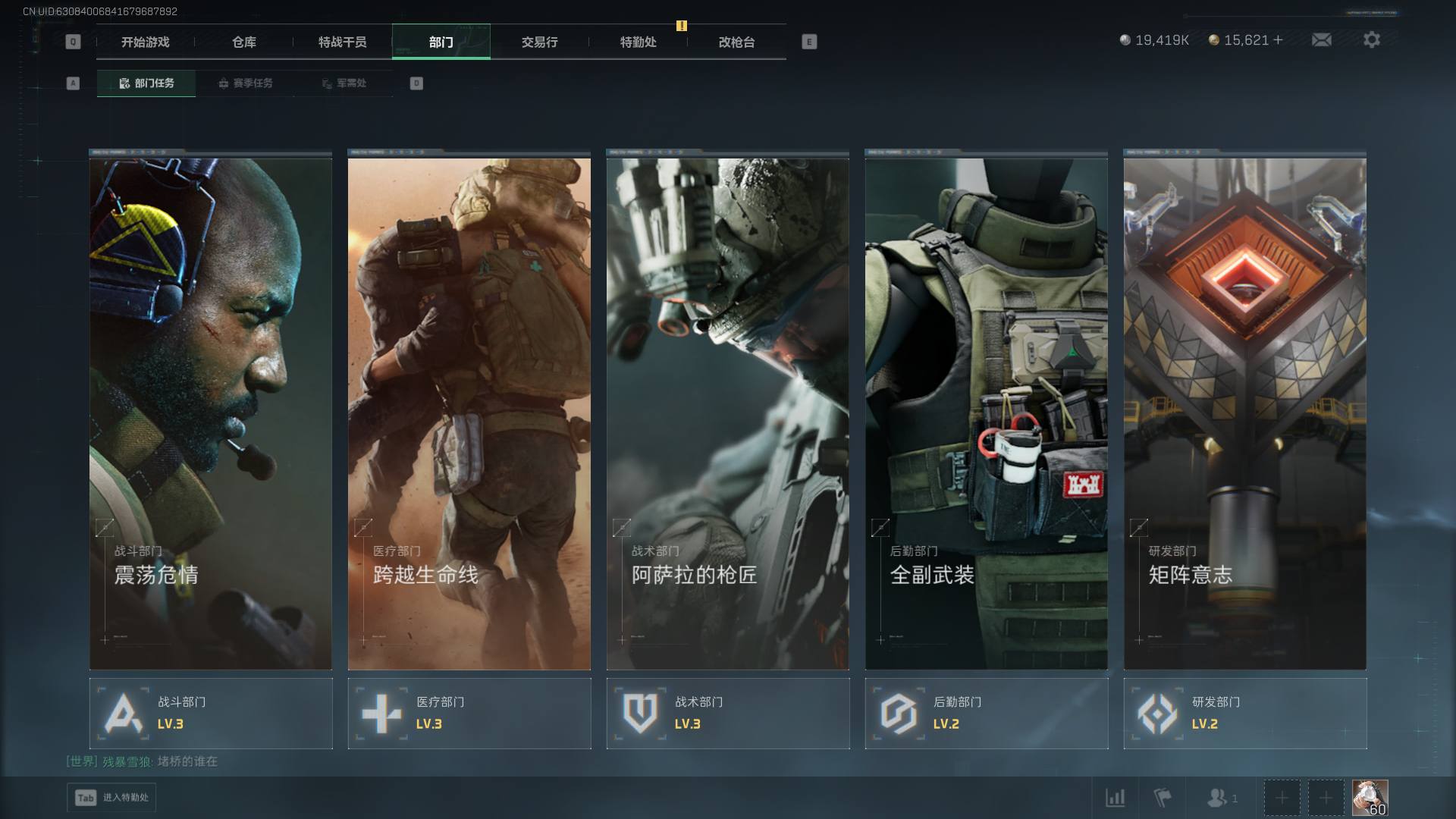Switch to 开始游戏 tab
The width and height of the screenshot is (1456, 819).
pos(146,42)
